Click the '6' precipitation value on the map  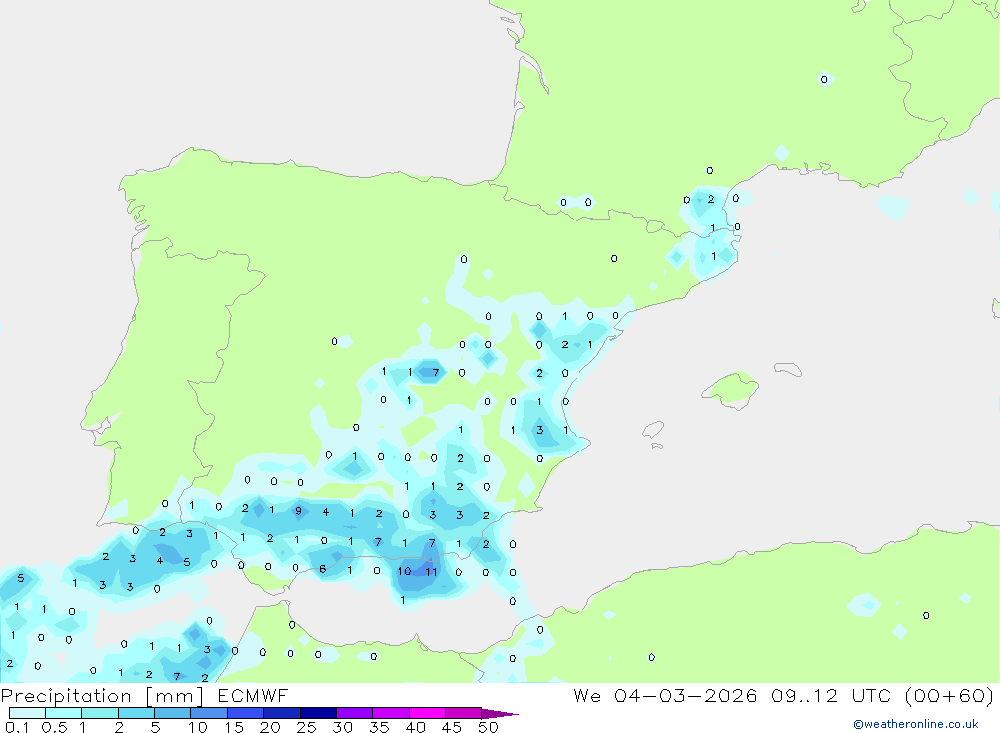[x=323, y=569]
